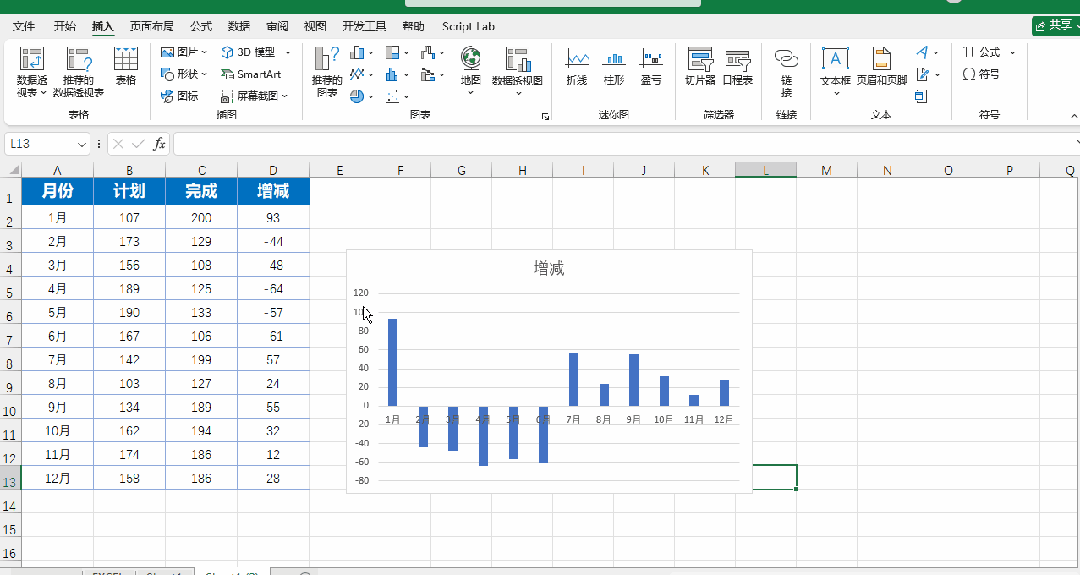Add a Slicer (切片器)
The width and height of the screenshot is (1080, 575).
700,67
